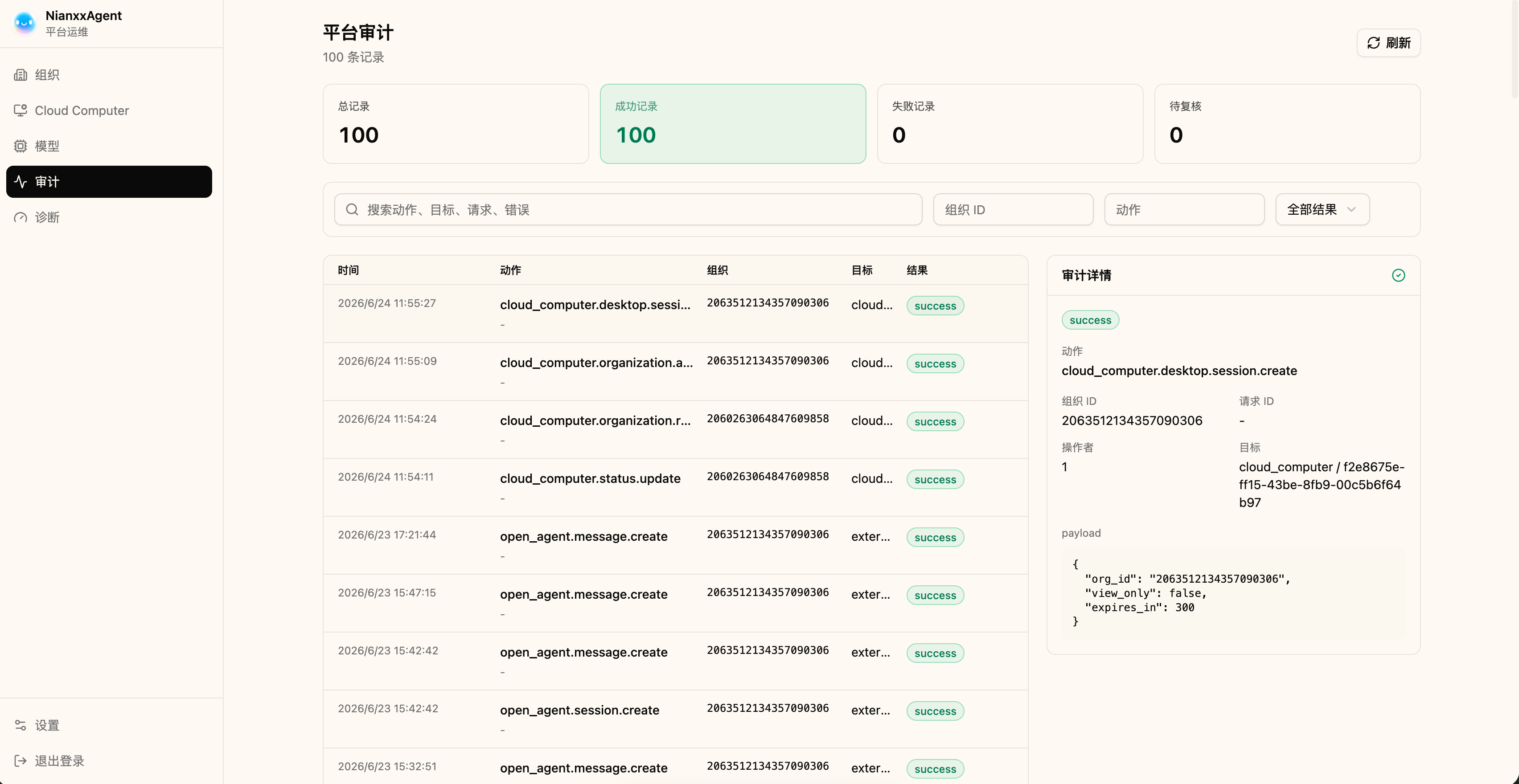This screenshot has width=1519, height=784.
Task: Click org ID 2060263064847609858 in 11:54:24 row
Action: click(768, 418)
